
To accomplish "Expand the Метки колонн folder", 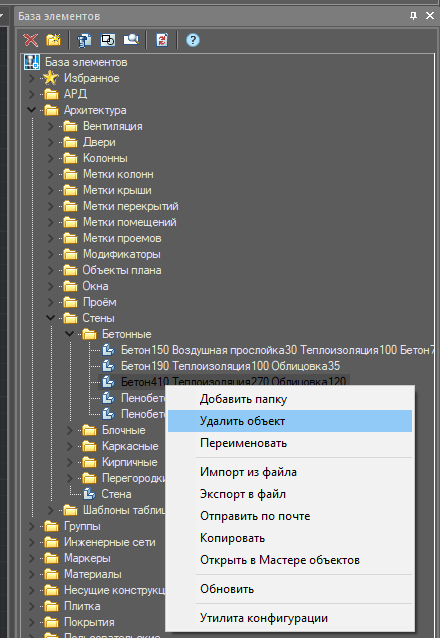I will click(x=51, y=174).
